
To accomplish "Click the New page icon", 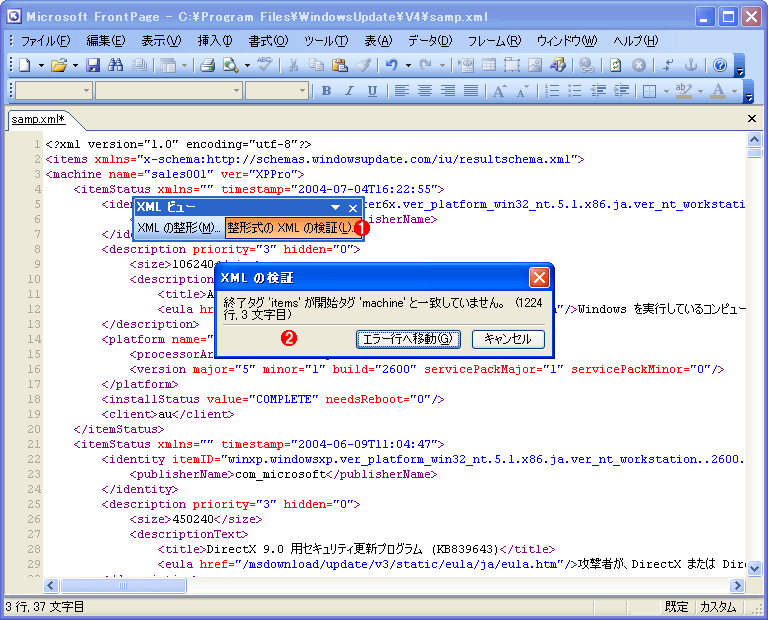I will (24, 65).
